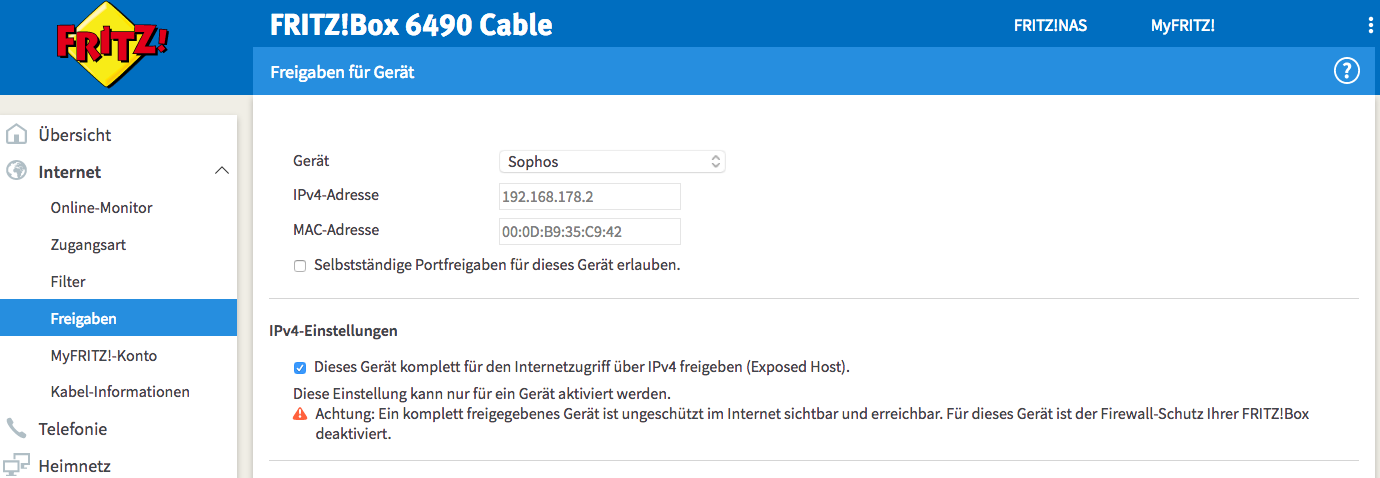Enable Selbstständige Portfreigaben checkbox
This screenshot has height=478, width=1380.
coord(300,266)
